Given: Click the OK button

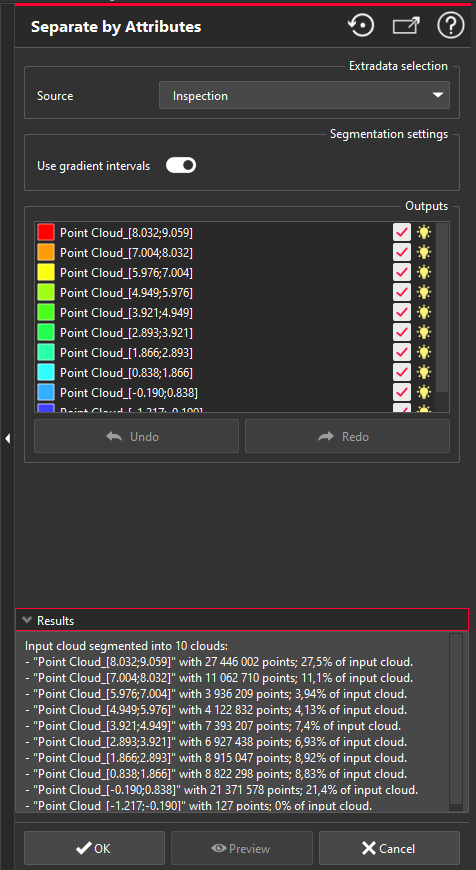Looking at the screenshot, I should [94, 848].
